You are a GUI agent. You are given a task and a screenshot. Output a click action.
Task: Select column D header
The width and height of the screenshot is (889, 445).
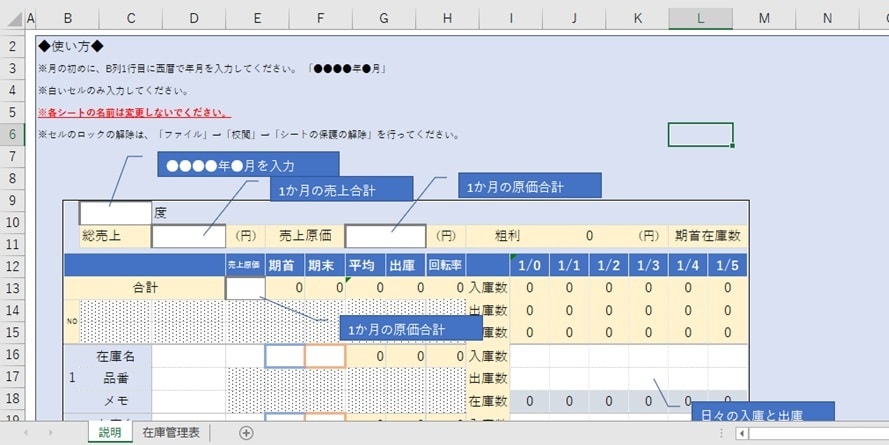click(194, 19)
